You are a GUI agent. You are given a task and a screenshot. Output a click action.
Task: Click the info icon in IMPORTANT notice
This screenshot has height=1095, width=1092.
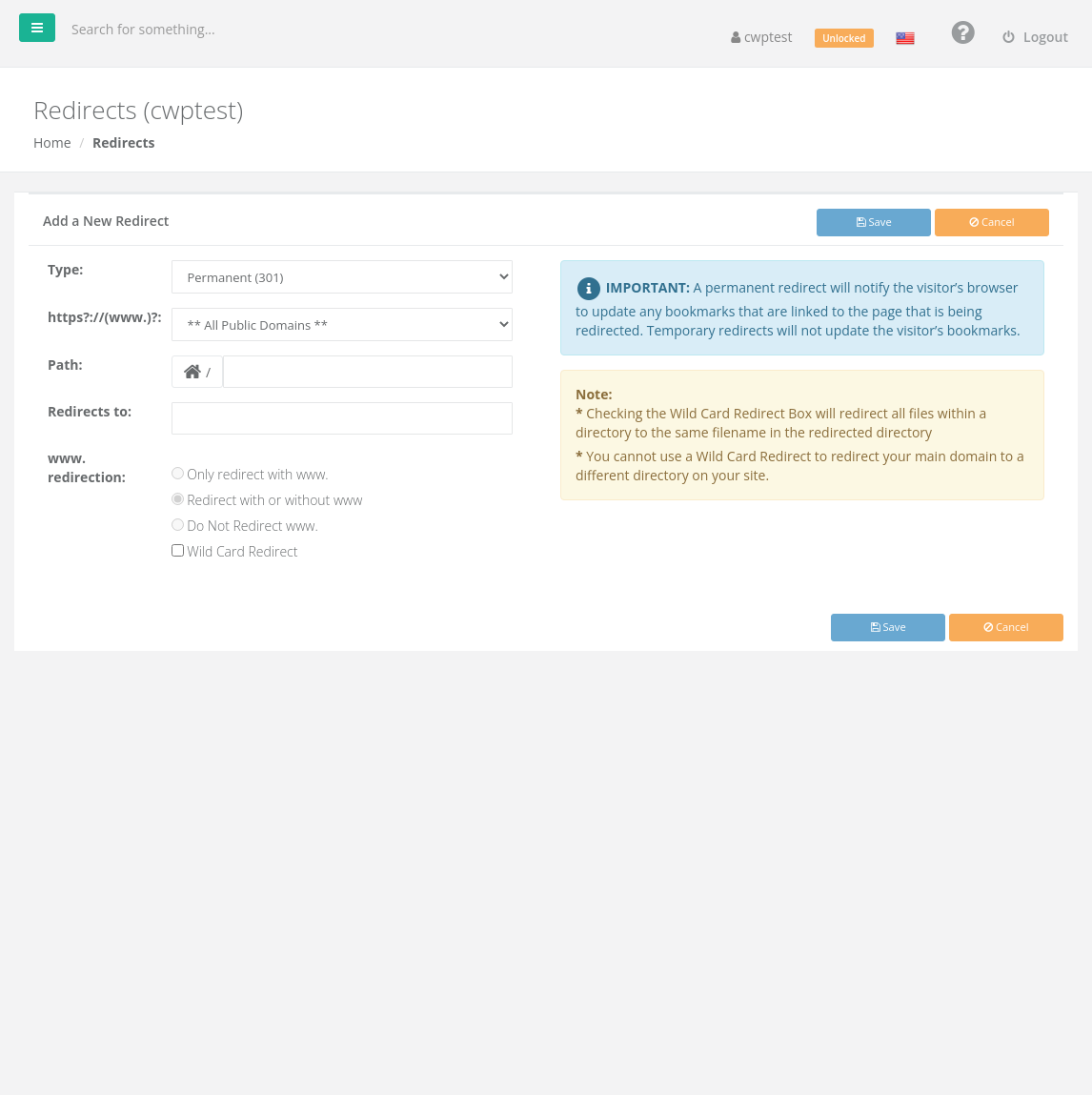[588, 289]
